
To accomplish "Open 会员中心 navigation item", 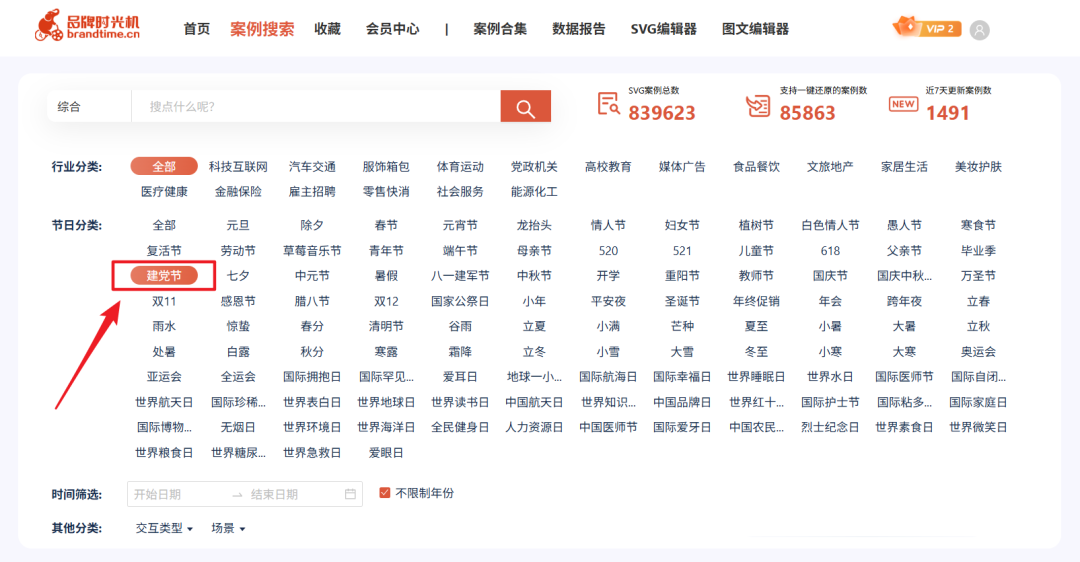I will tap(392, 29).
